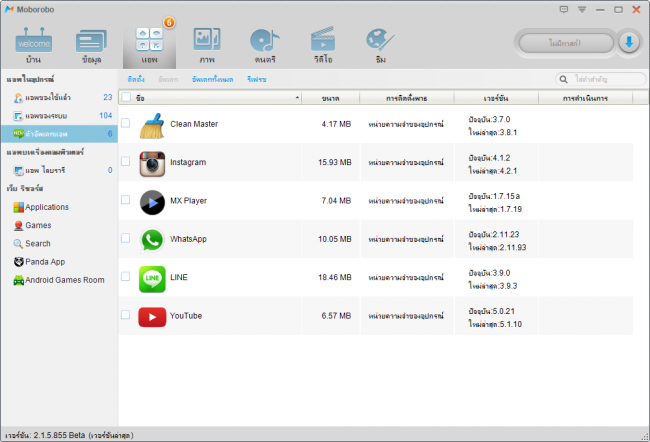Open the Images tab icon

click(x=207, y=40)
